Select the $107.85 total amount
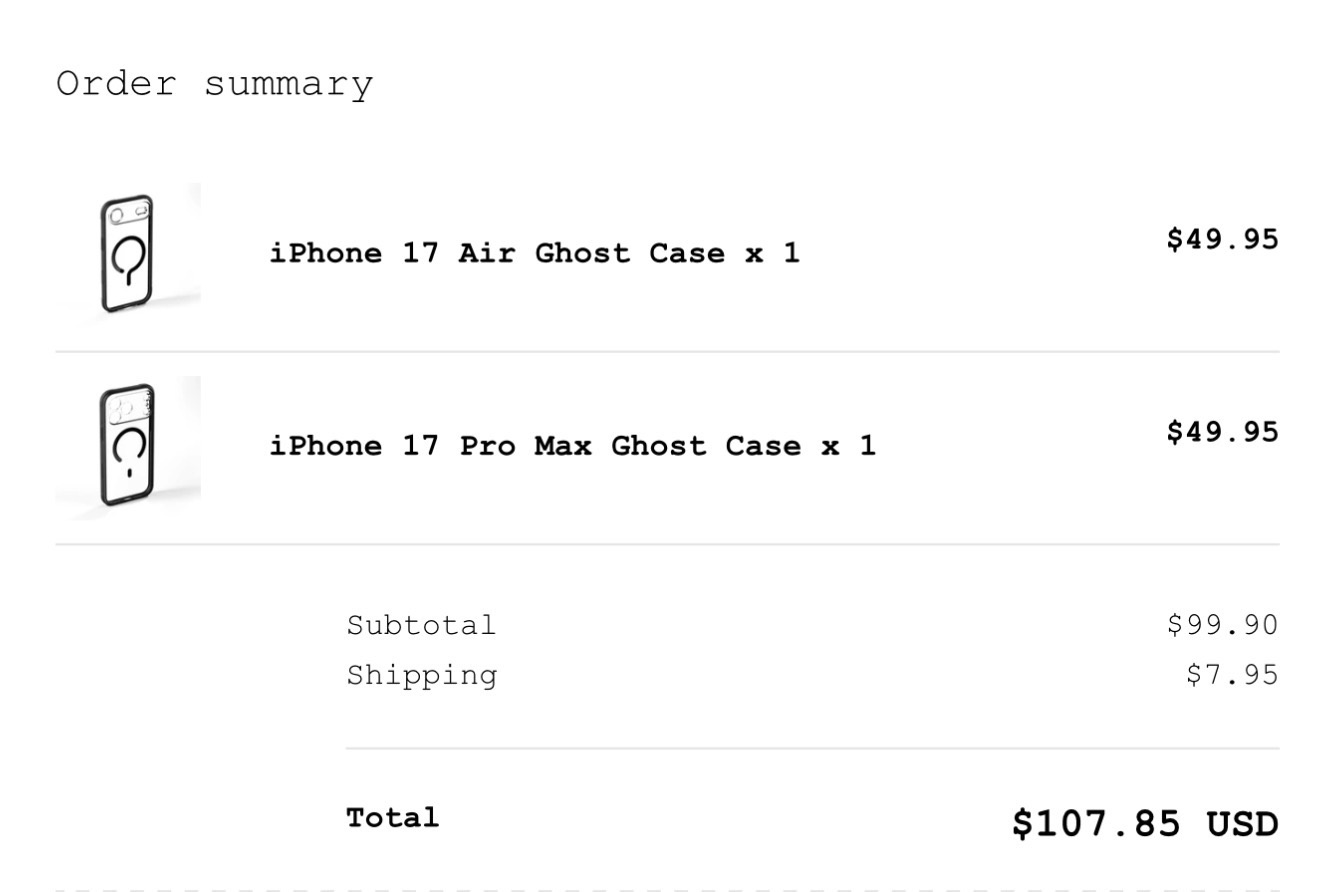The width and height of the screenshot is (1320, 892). point(1097,824)
